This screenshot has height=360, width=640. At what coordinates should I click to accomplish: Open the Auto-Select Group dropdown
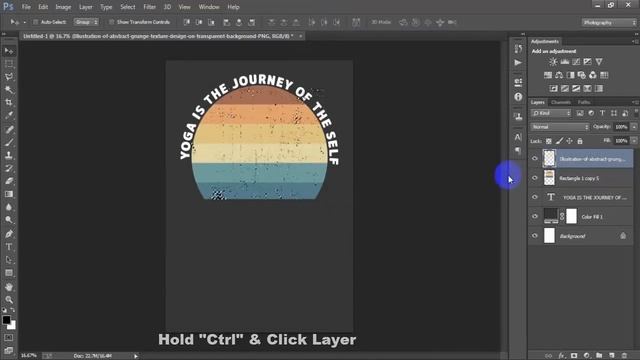click(x=86, y=22)
